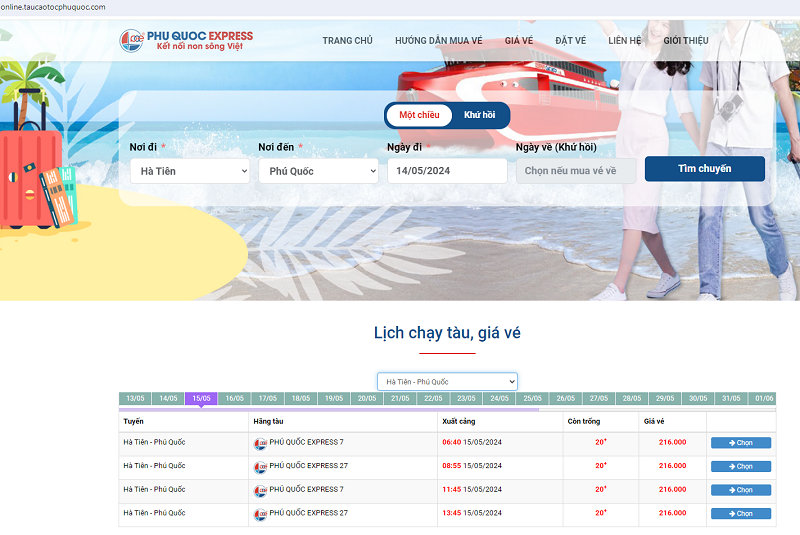Open the Nơi đi Hà Tiên dropdown

coord(190,171)
